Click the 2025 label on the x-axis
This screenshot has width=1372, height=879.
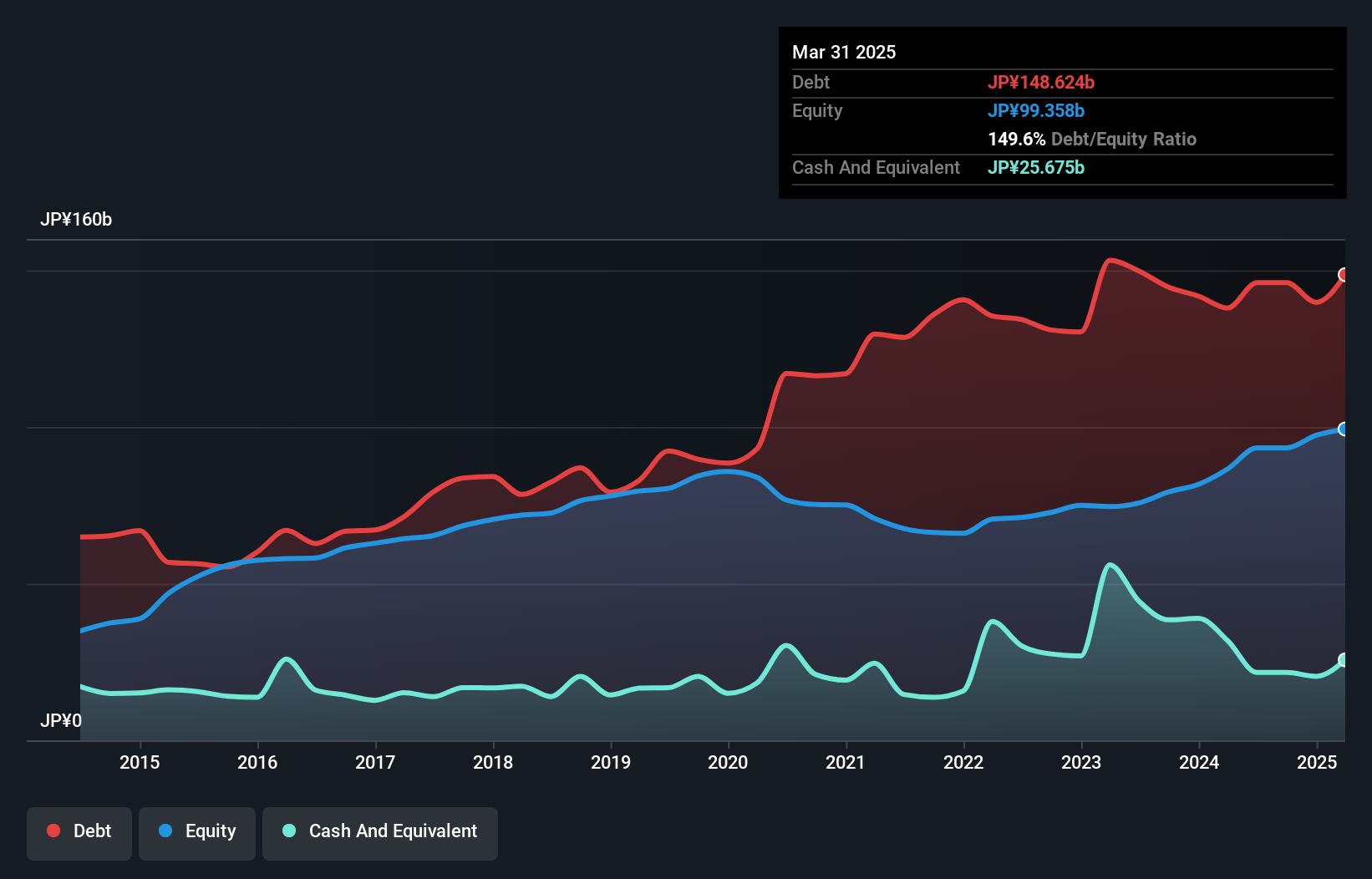point(1317,762)
